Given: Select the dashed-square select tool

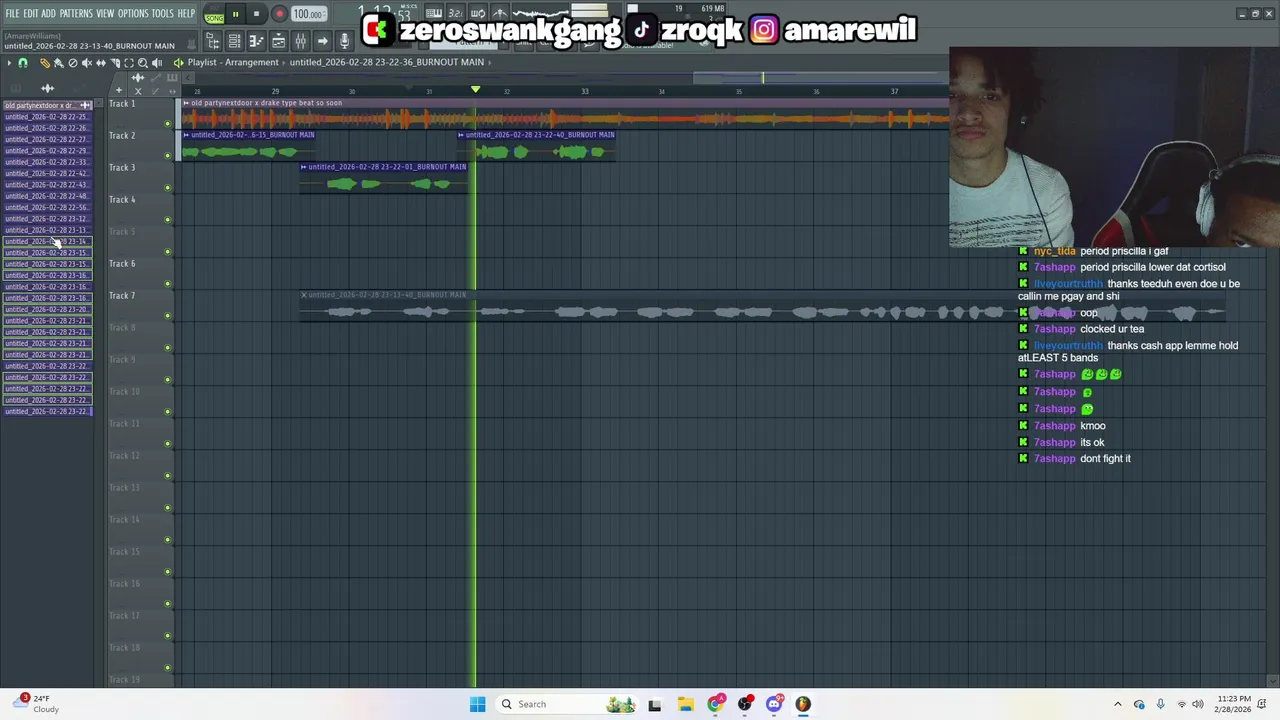Looking at the screenshot, I should pyautogui.click(x=129, y=62).
